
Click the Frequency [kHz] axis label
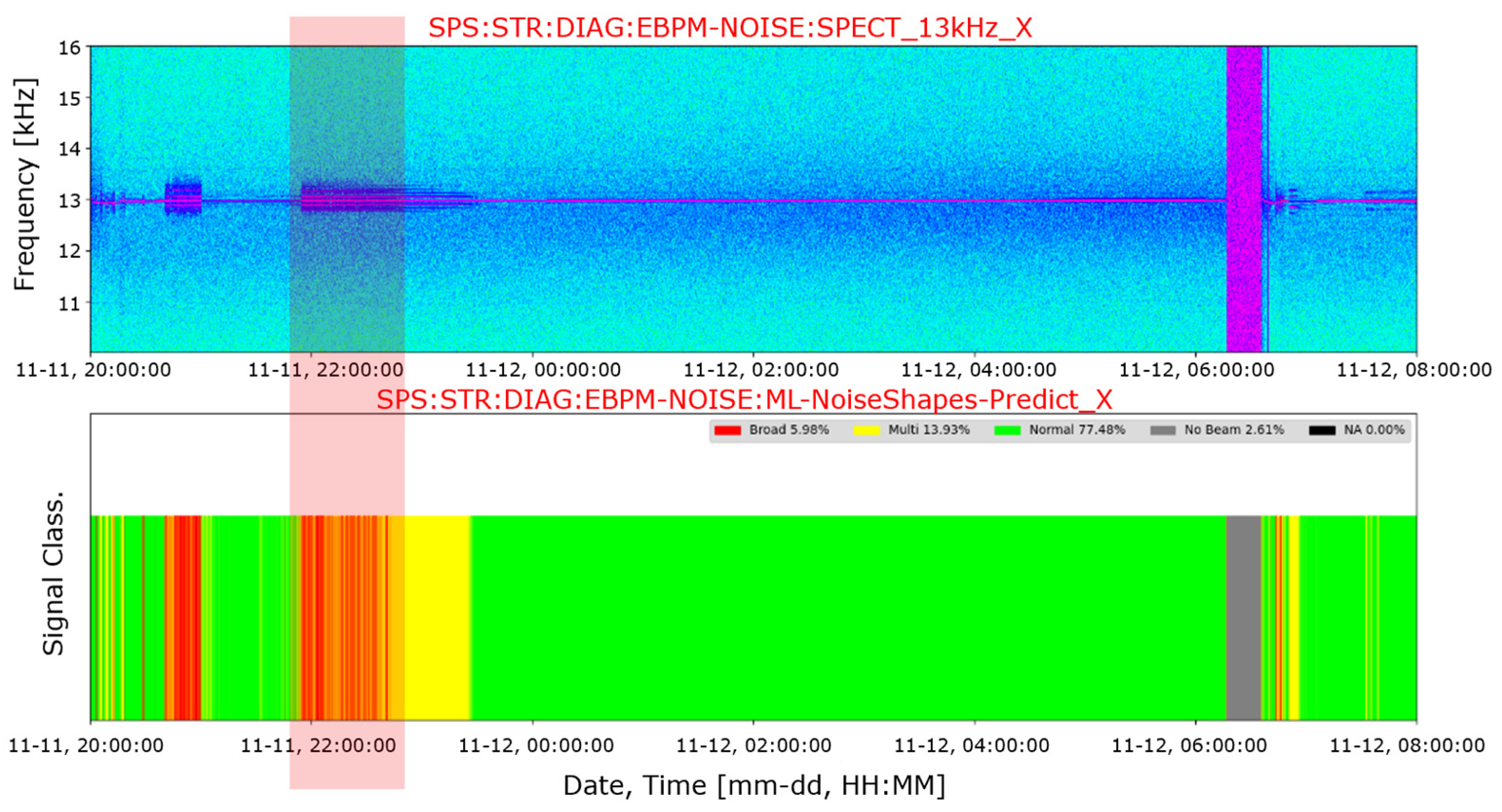coord(25,184)
